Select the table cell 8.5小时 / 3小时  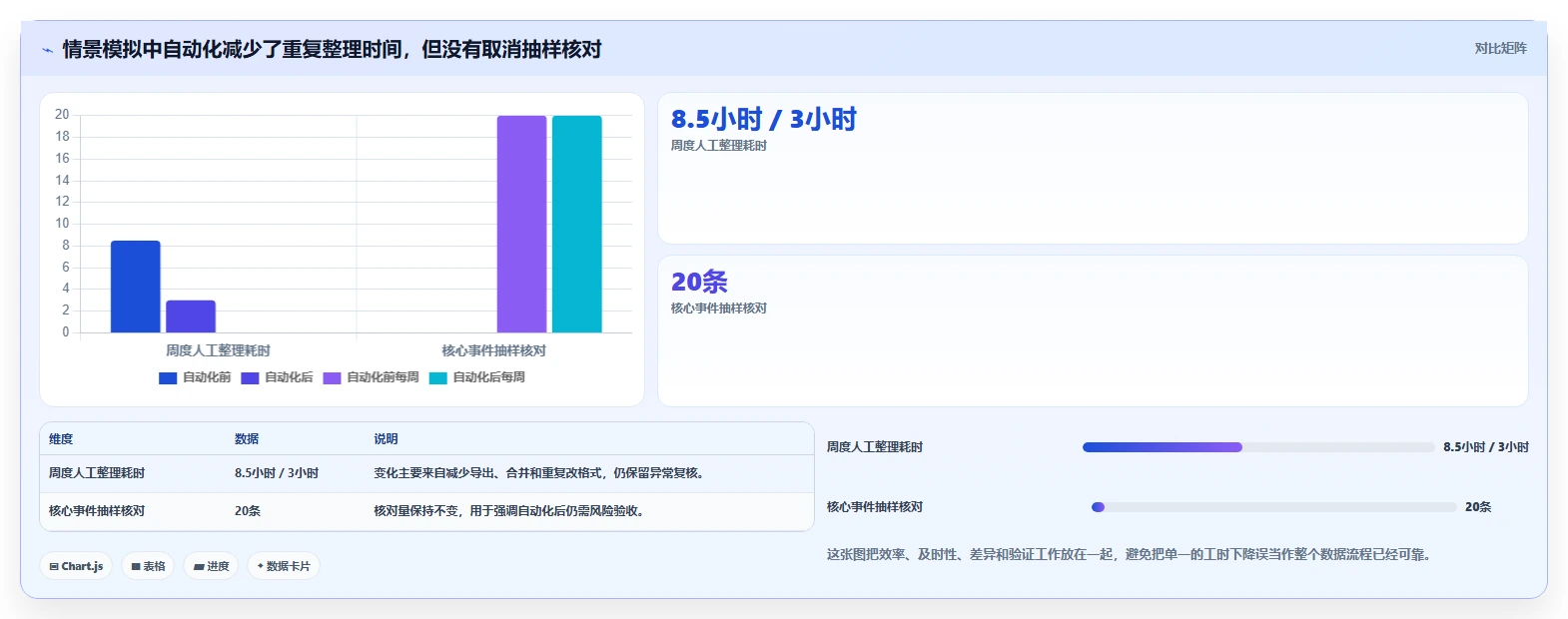(x=277, y=473)
